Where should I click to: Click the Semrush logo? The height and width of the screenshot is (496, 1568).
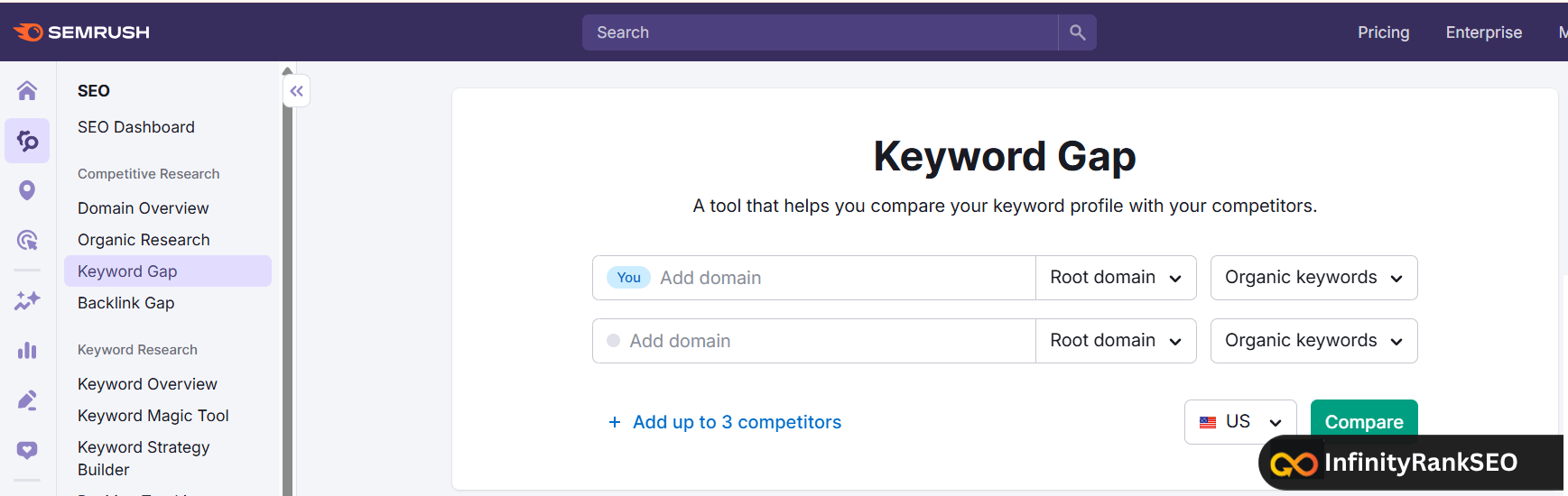tap(81, 32)
